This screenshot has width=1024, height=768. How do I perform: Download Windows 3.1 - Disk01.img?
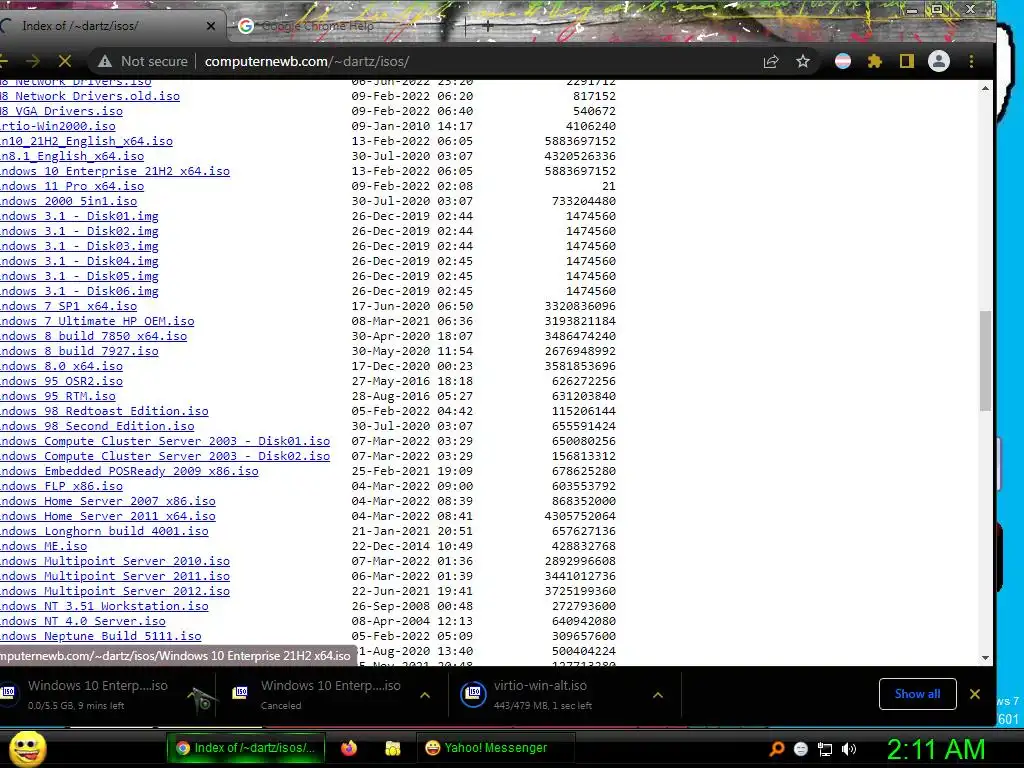79,216
